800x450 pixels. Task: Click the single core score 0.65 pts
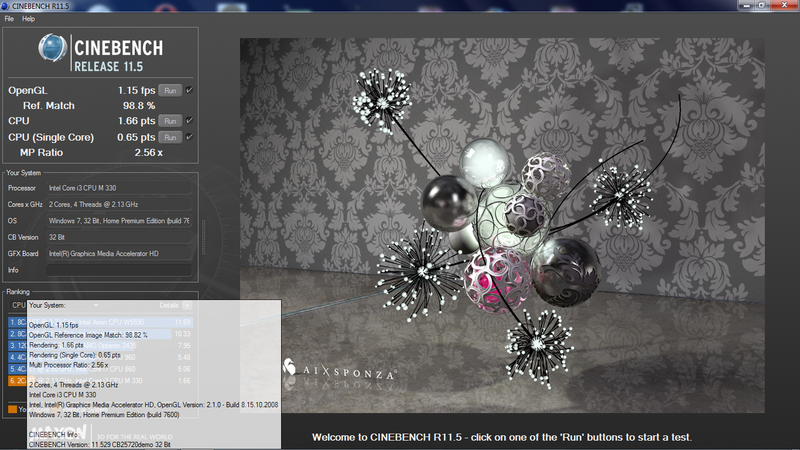click(136, 137)
